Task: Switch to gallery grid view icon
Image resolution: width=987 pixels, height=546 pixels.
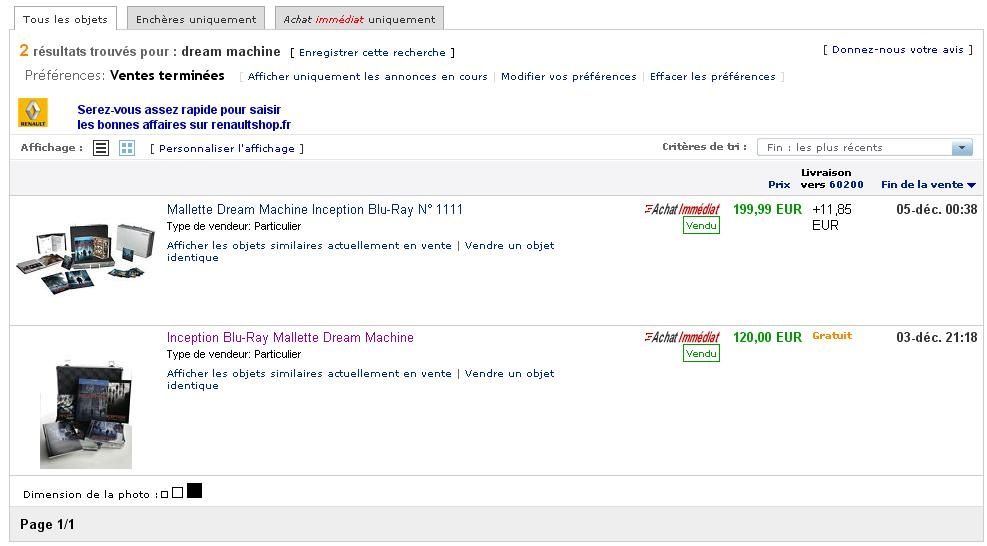Action: point(127,148)
